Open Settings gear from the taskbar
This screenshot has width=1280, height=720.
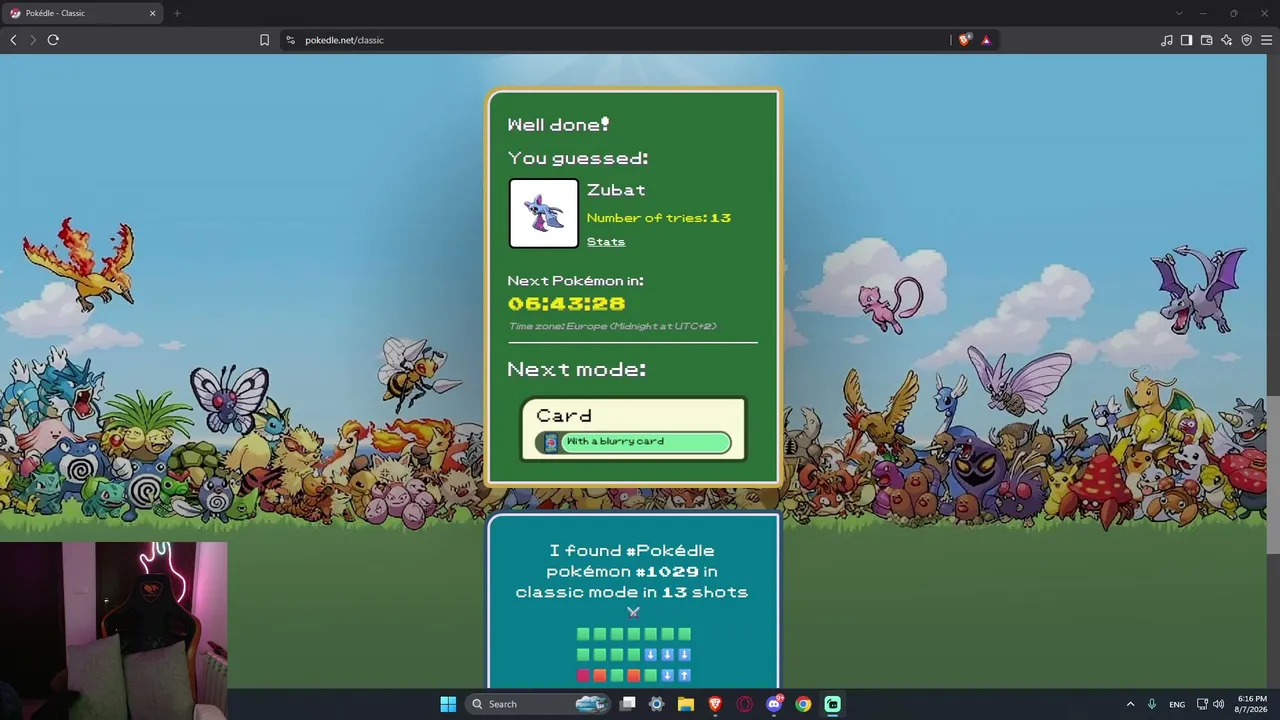[x=657, y=704]
